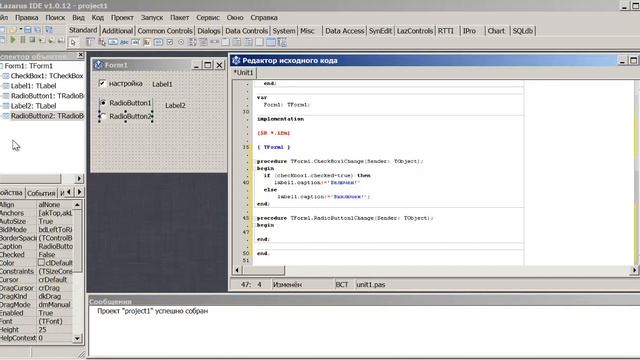Select the TMainMenu palette component

[x=90, y=42]
